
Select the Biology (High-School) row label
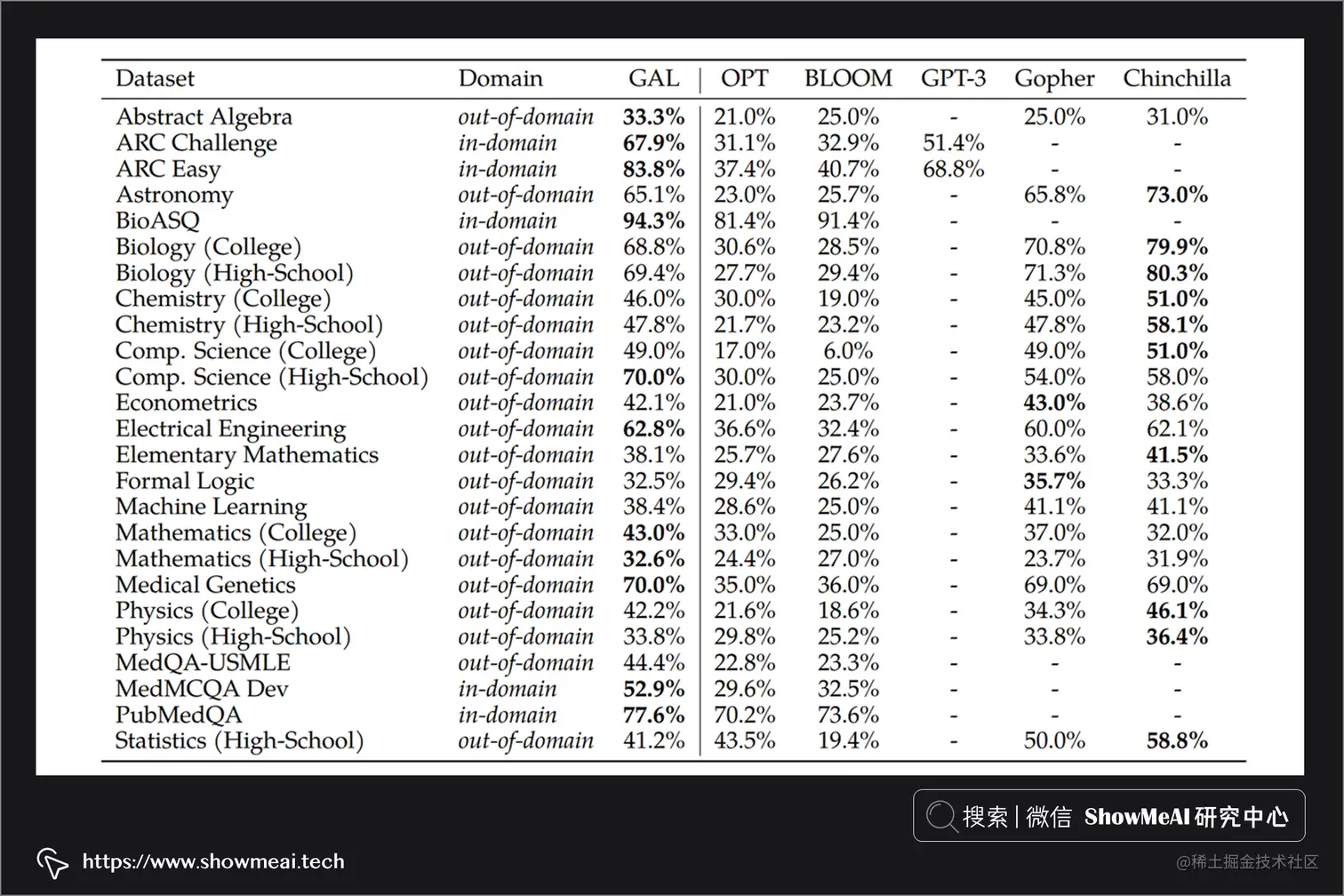point(235,273)
